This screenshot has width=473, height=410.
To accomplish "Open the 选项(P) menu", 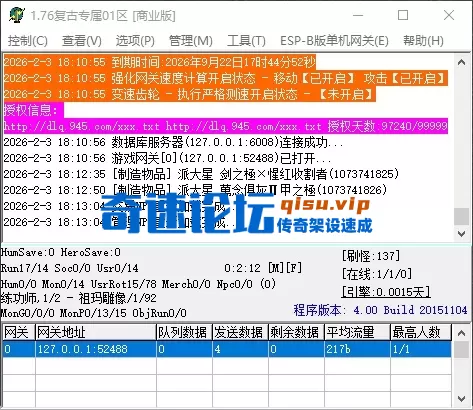I will click(x=135, y=41).
